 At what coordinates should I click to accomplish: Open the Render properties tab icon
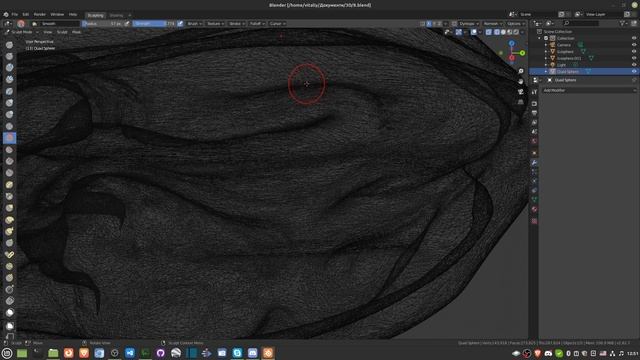tap(534, 103)
